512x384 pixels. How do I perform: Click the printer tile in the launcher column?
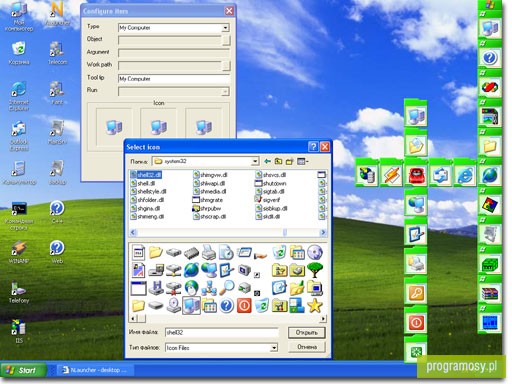416,263
